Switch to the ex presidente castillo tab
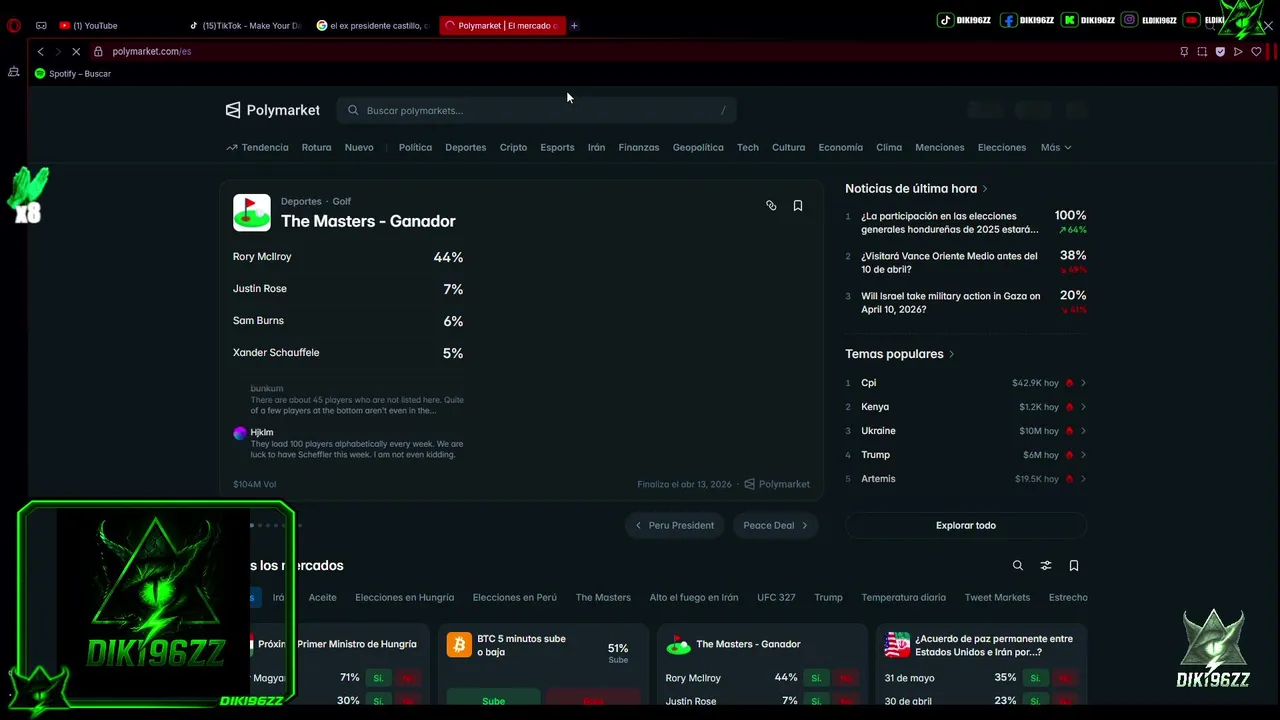The width and height of the screenshot is (1280, 720). click(374, 25)
